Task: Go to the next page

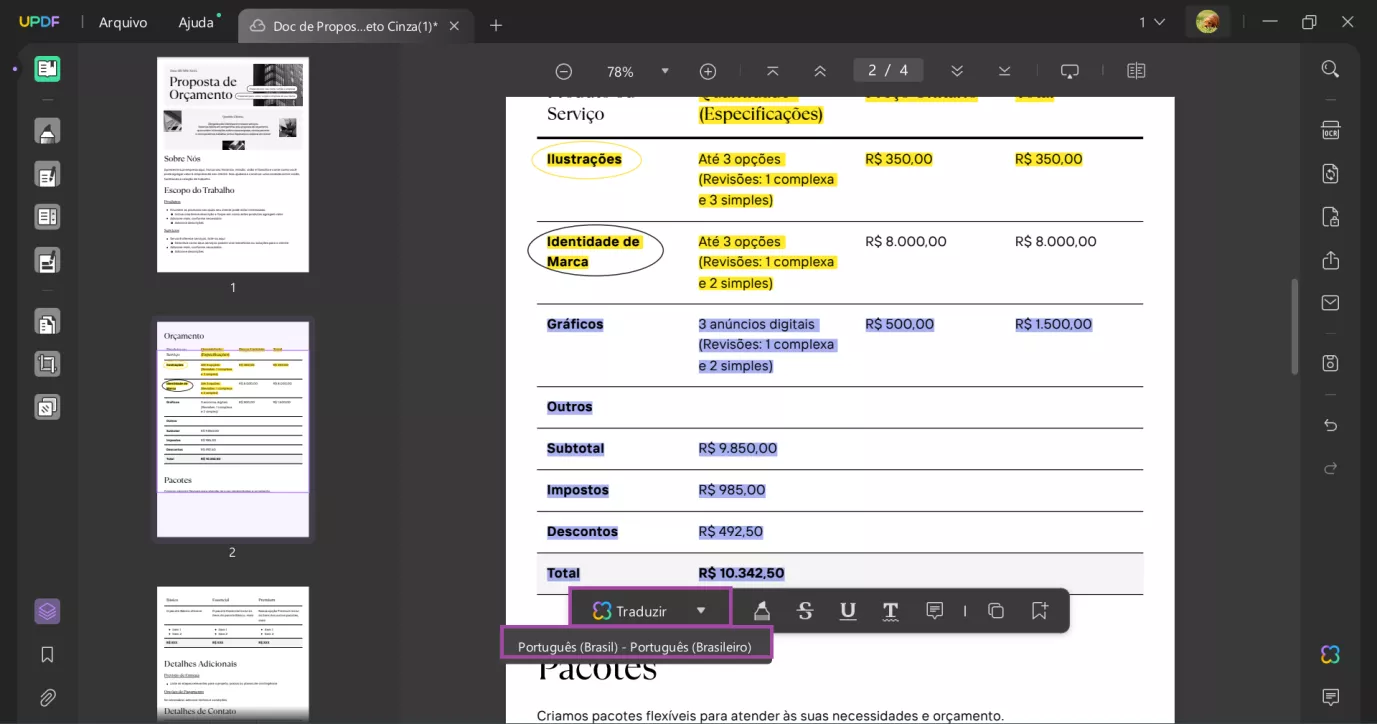Action: 957,71
